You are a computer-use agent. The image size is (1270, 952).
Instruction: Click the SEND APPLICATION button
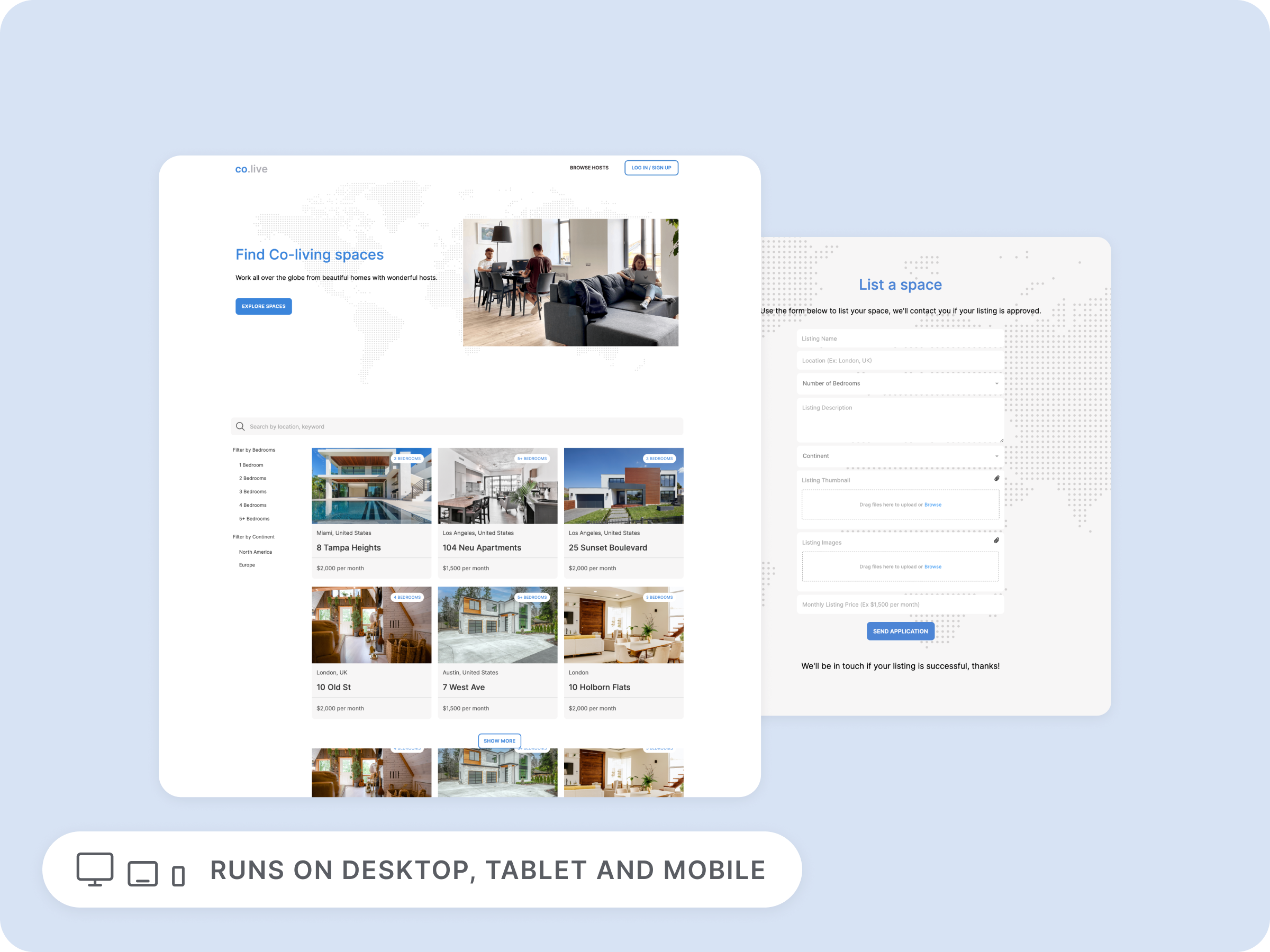899,631
